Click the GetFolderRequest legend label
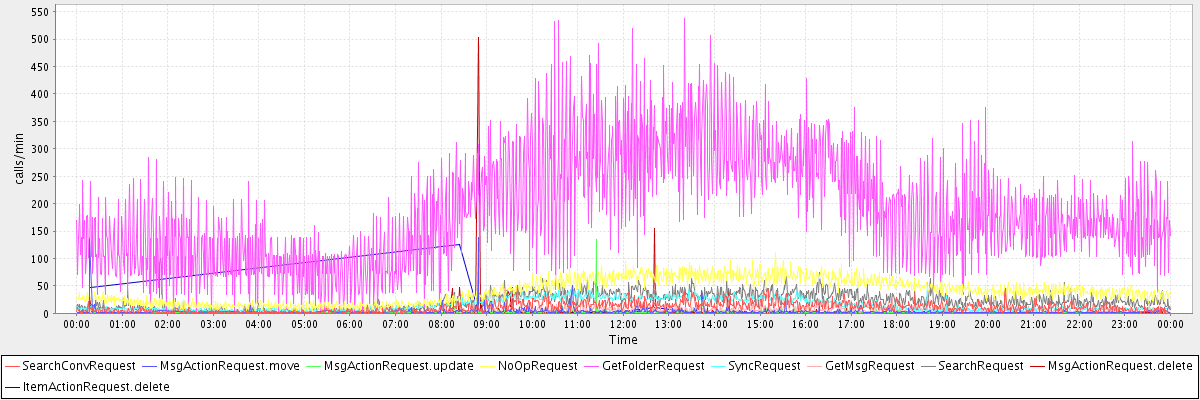The height and width of the screenshot is (400, 1200). coord(655,366)
